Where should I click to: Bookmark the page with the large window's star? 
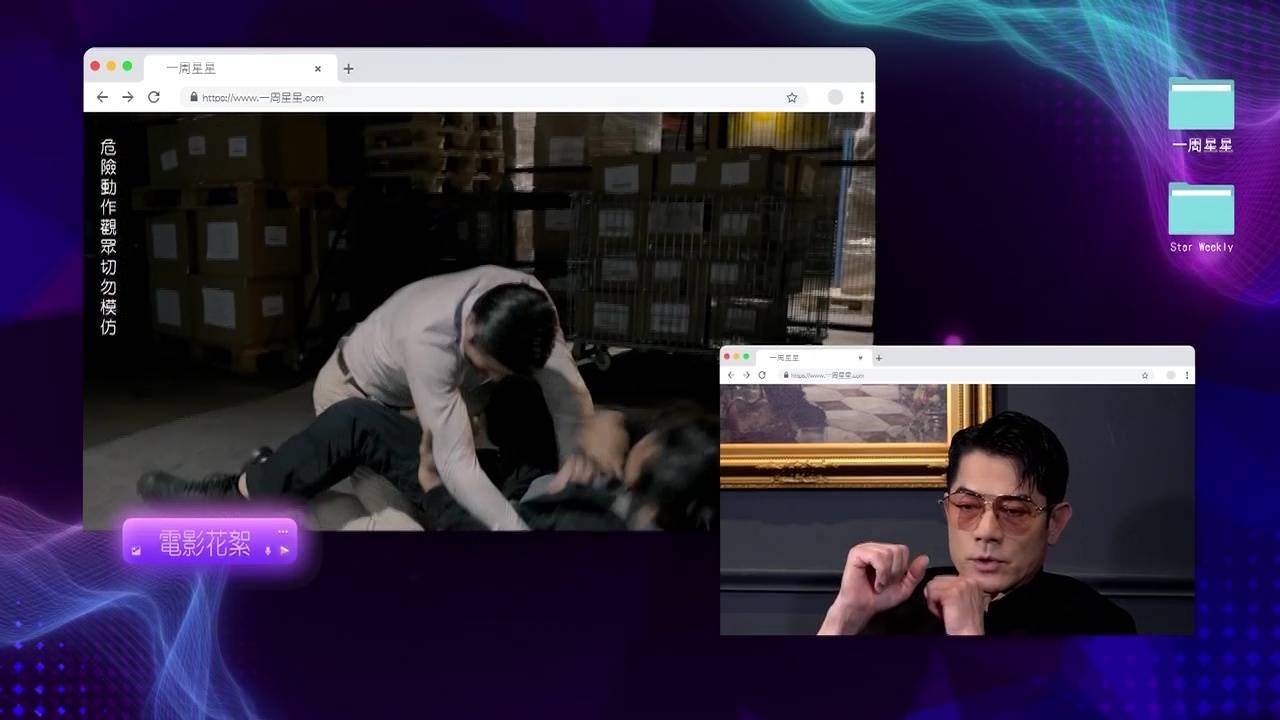792,97
